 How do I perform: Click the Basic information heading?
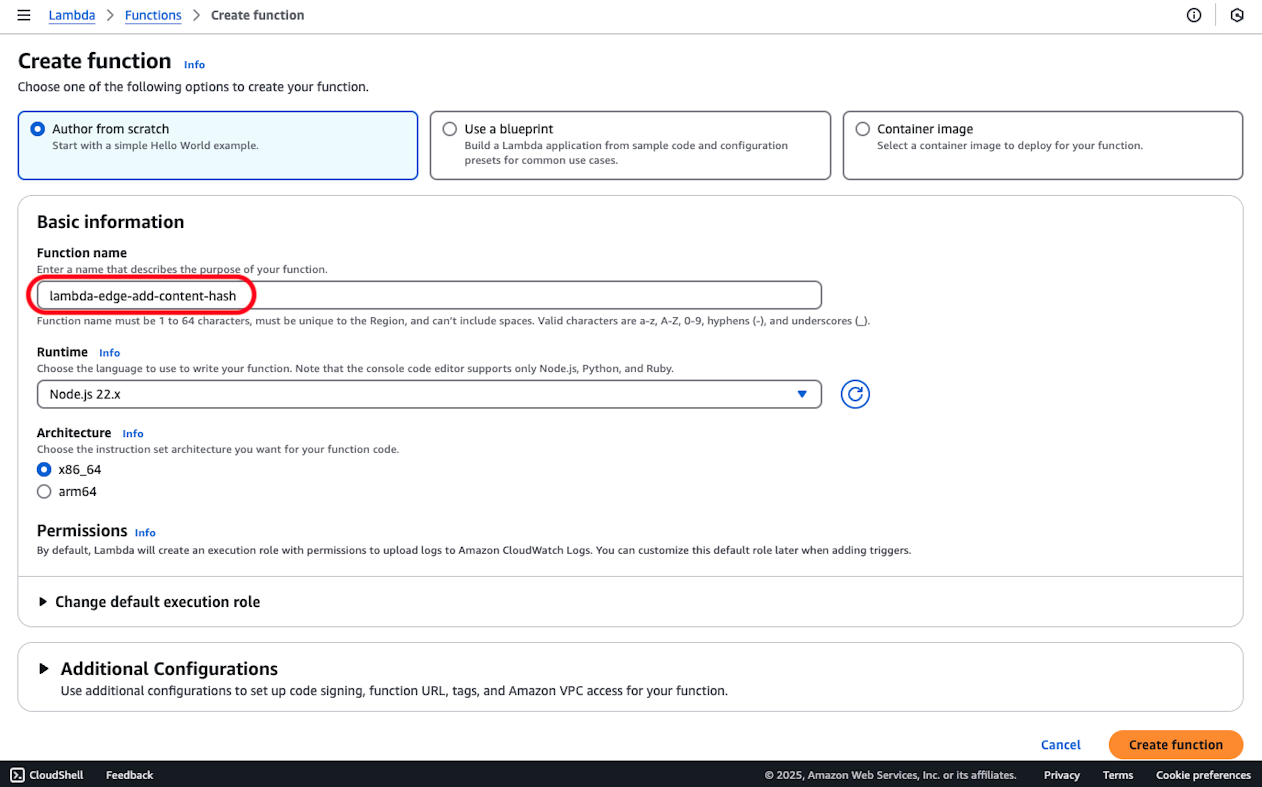point(111,222)
